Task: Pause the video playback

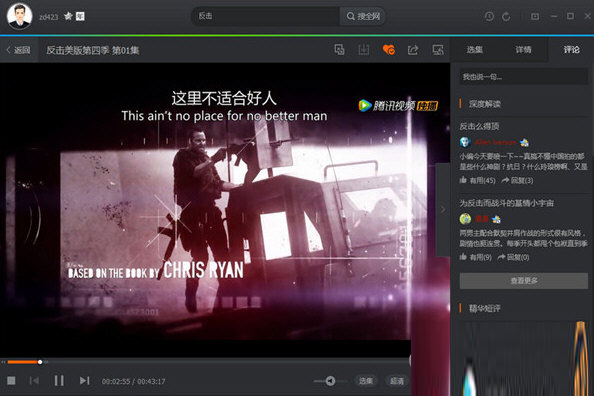Action: pos(59,380)
